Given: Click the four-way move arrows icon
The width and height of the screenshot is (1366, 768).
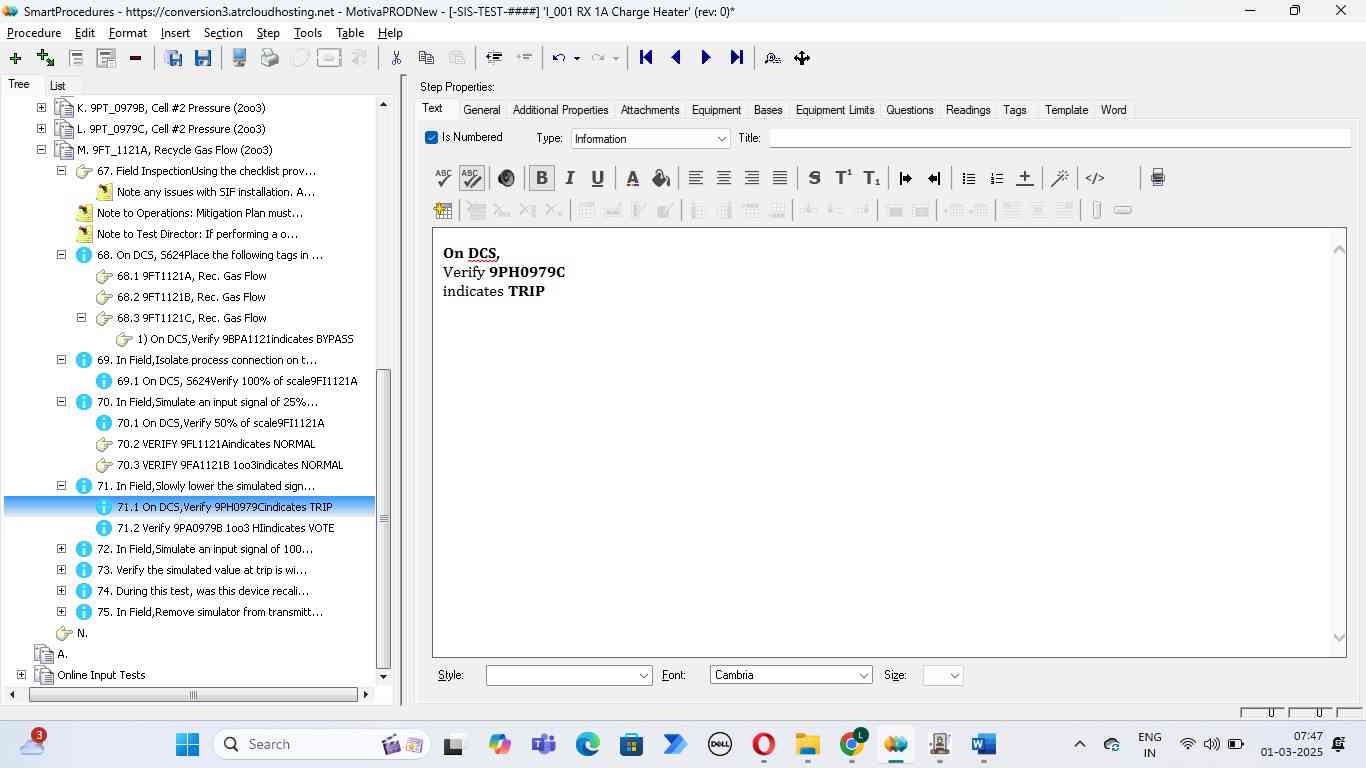Looking at the screenshot, I should [802, 58].
